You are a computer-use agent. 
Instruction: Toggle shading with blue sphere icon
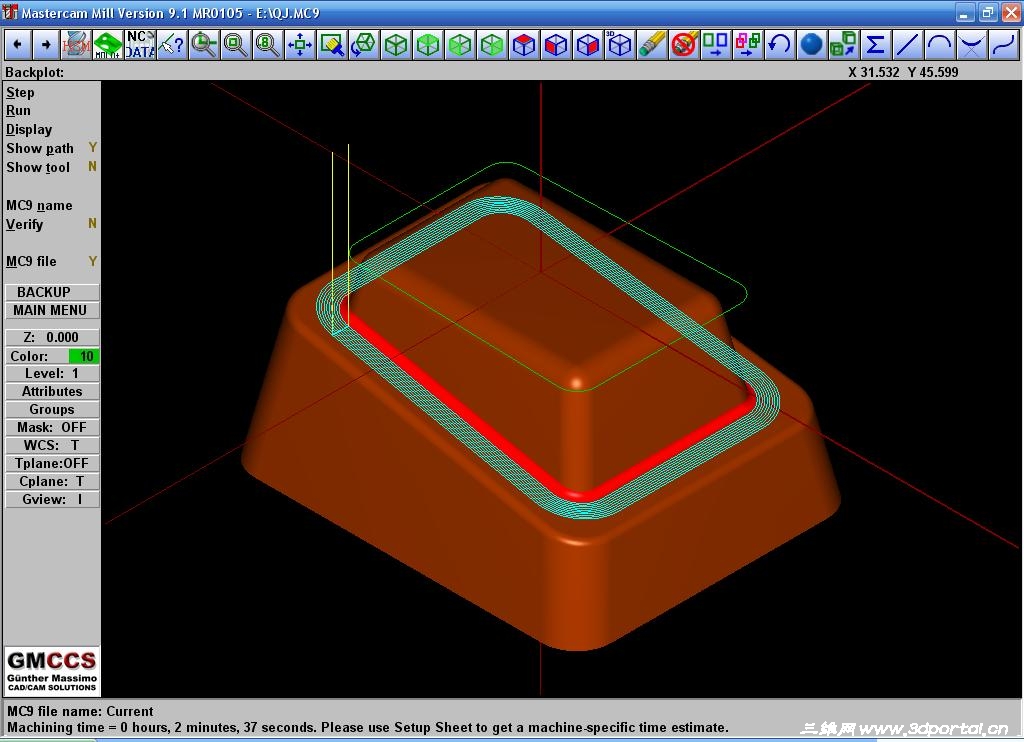coord(812,44)
